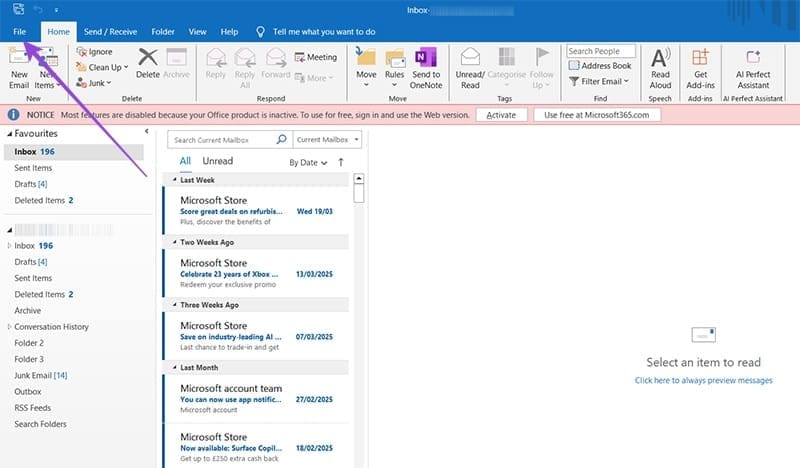800x468 pixels.
Task: Click the New Email icon
Action: (x=19, y=58)
